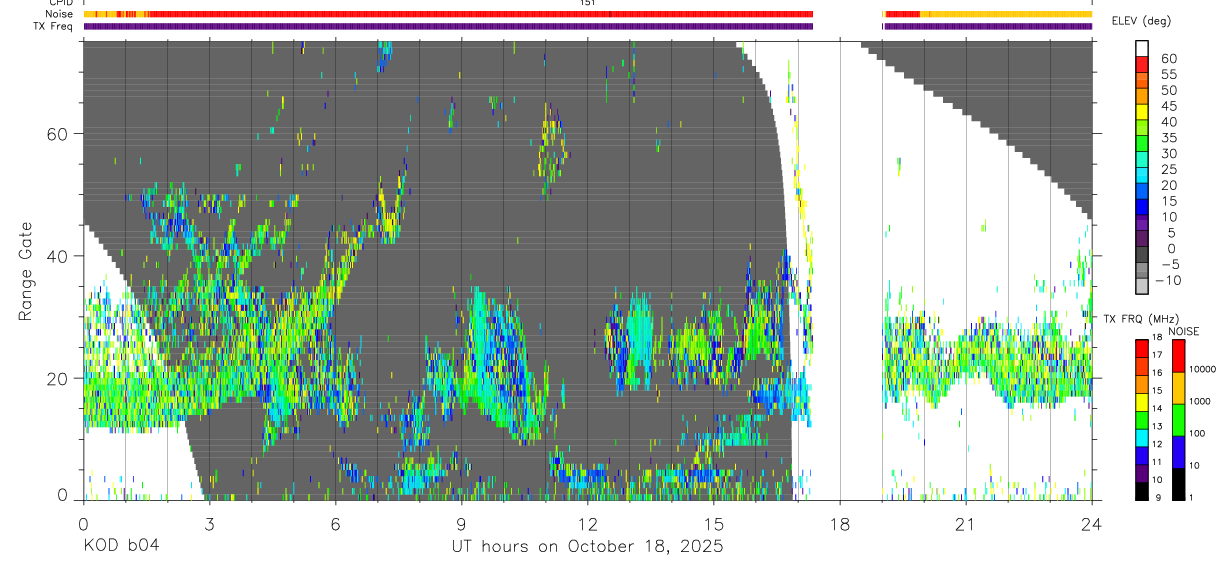Image resolution: width=1228 pixels, height=567 pixels.
Task: Click the black 9–10 MHz swatch in TX FRQ scale
Action: coord(1142,492)
